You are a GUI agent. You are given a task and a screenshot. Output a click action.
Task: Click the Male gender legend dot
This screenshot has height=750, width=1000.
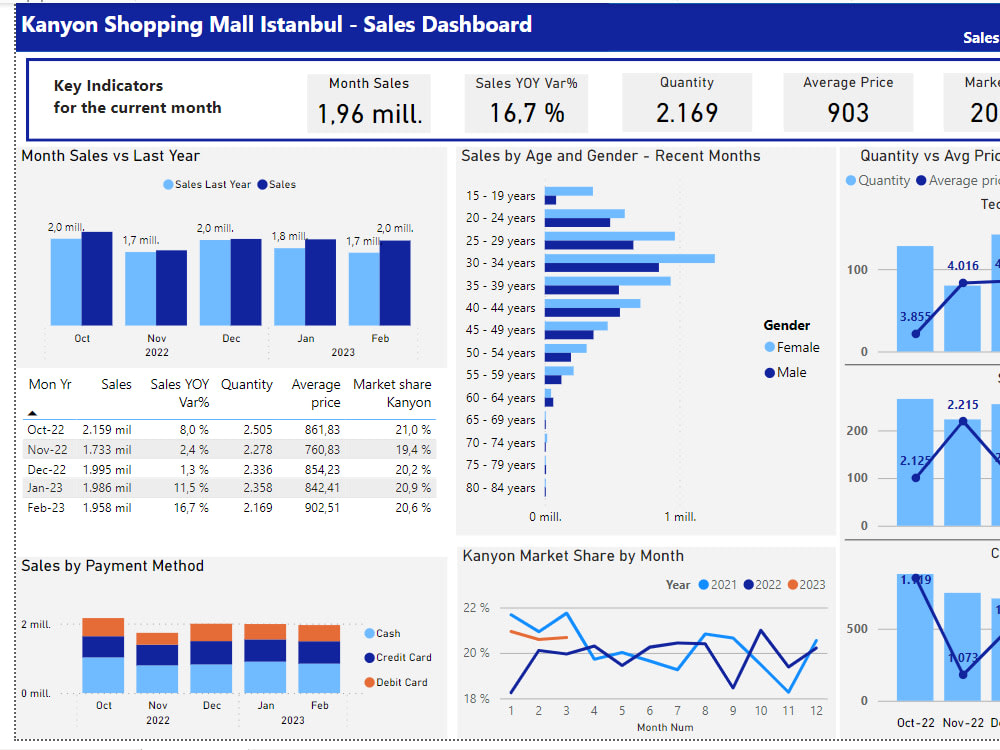(x=770, y=372)
